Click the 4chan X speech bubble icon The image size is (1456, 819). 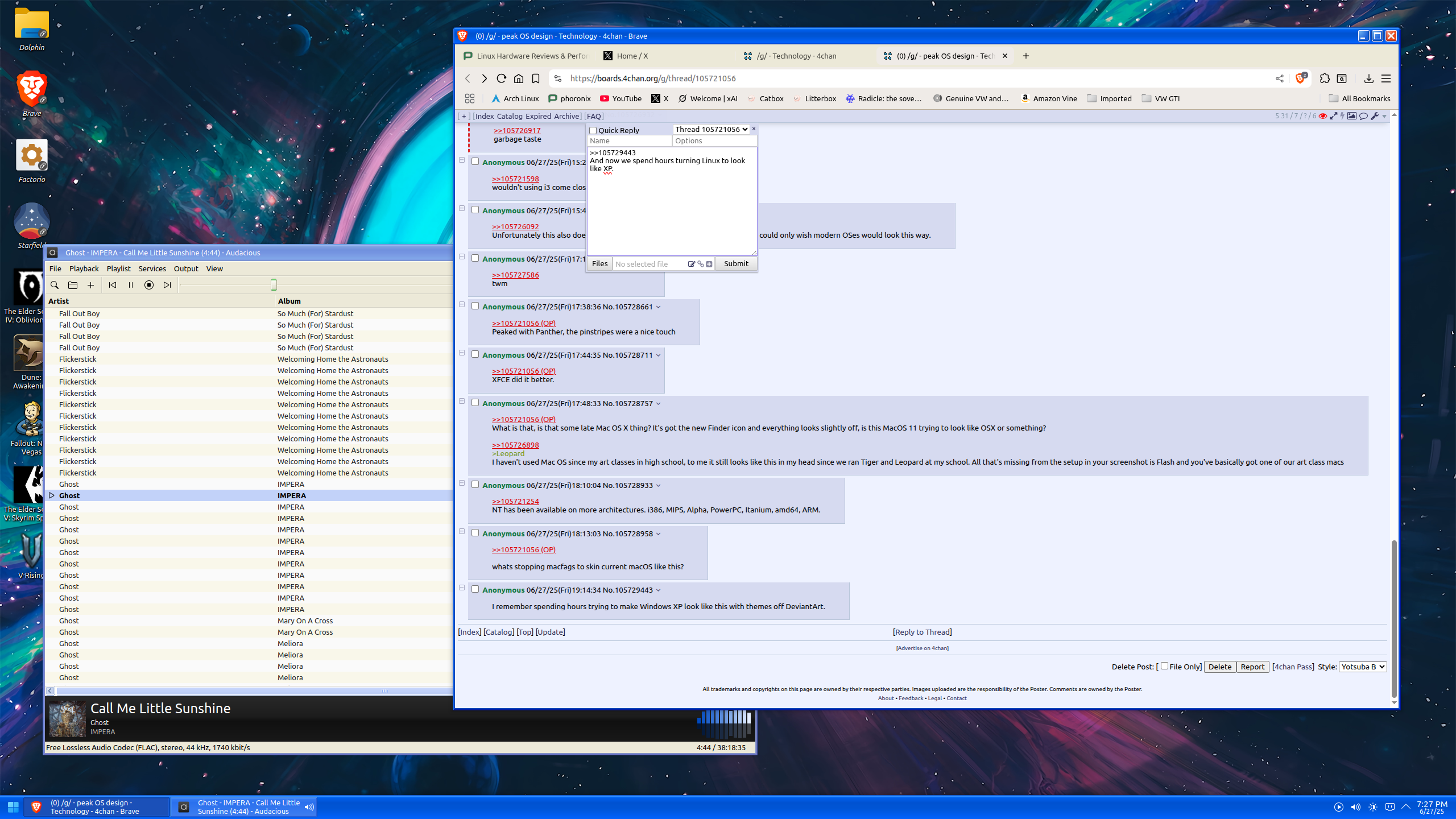[x=1364, y=116]
